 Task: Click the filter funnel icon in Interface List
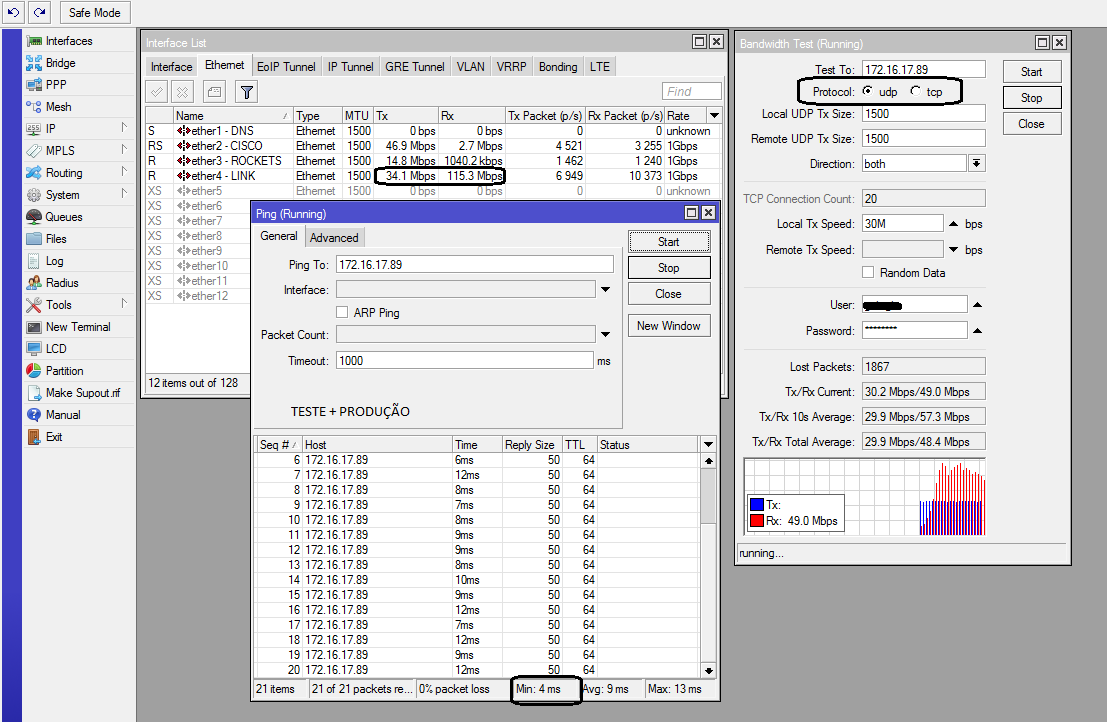pyautogui.click(x=247, y=92)
